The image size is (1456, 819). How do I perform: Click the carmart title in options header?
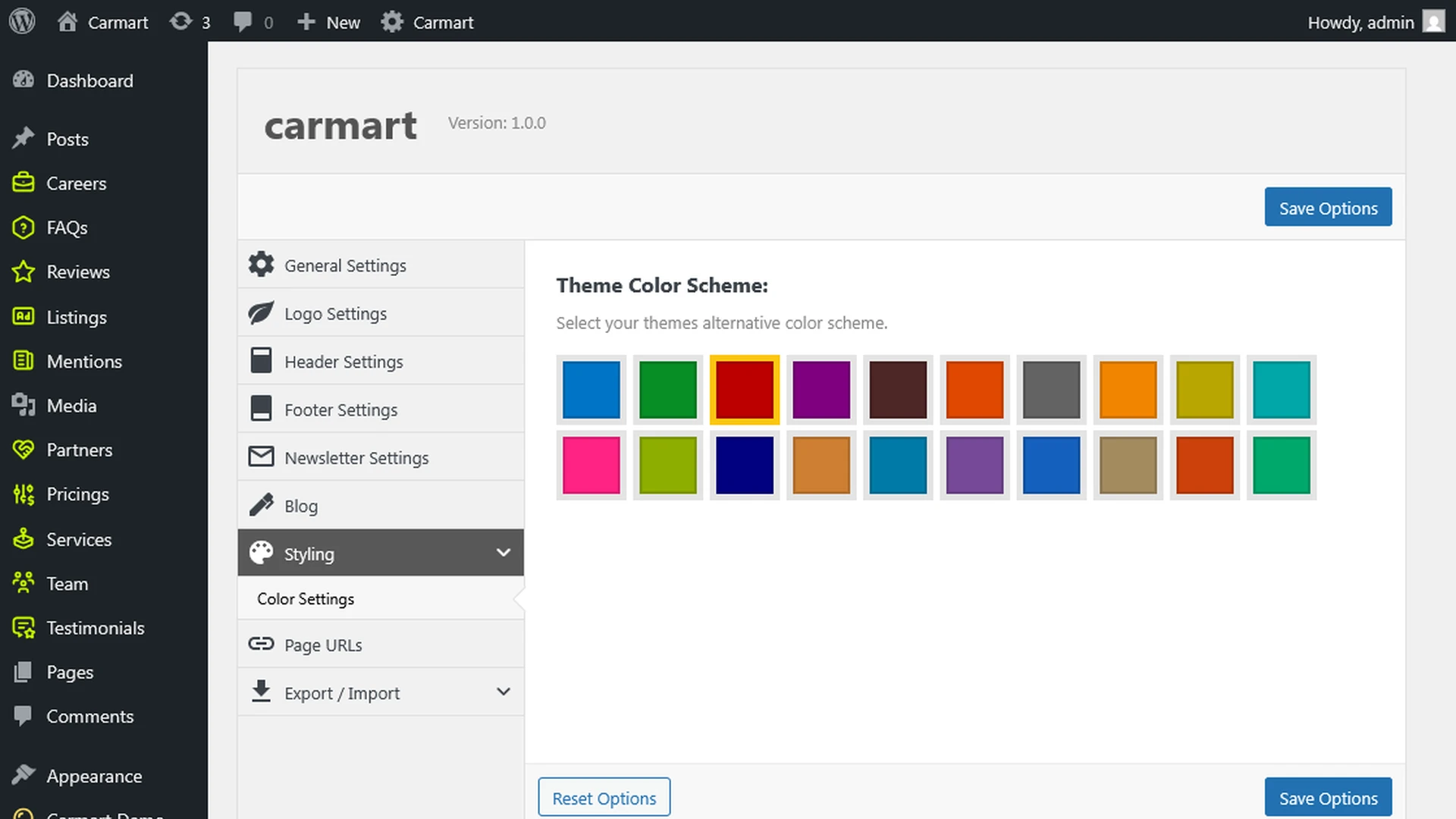[x=340, y=125]
